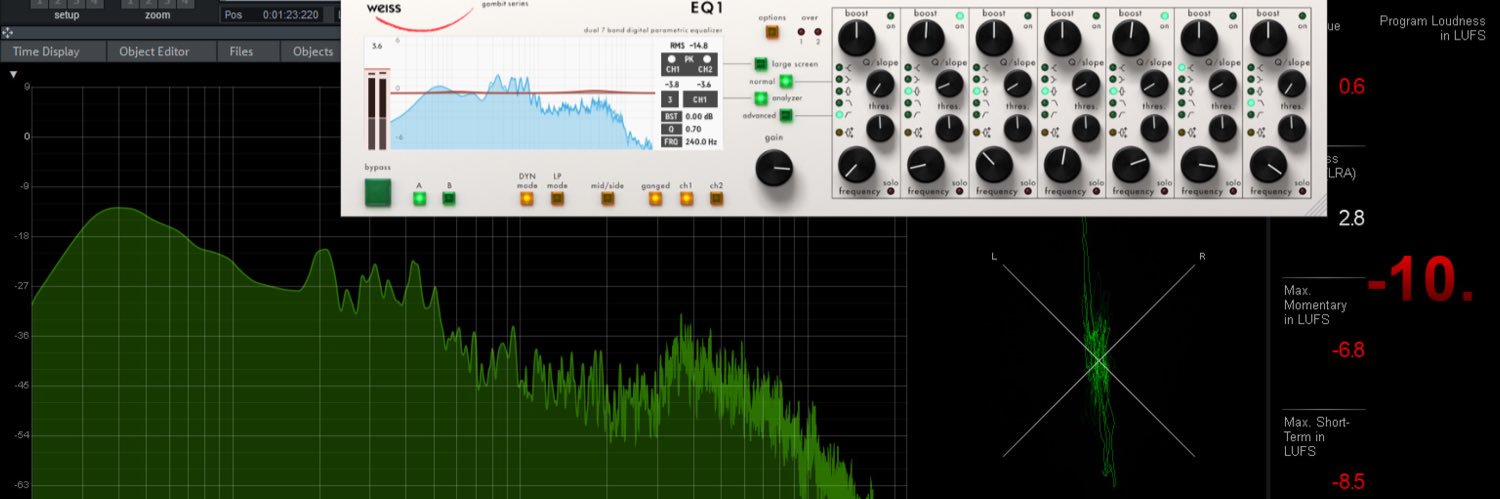This screenshot has width=1500, height=499.
Task: Enable dynamic mode LED on band 4
Action: coord(1044,131)
